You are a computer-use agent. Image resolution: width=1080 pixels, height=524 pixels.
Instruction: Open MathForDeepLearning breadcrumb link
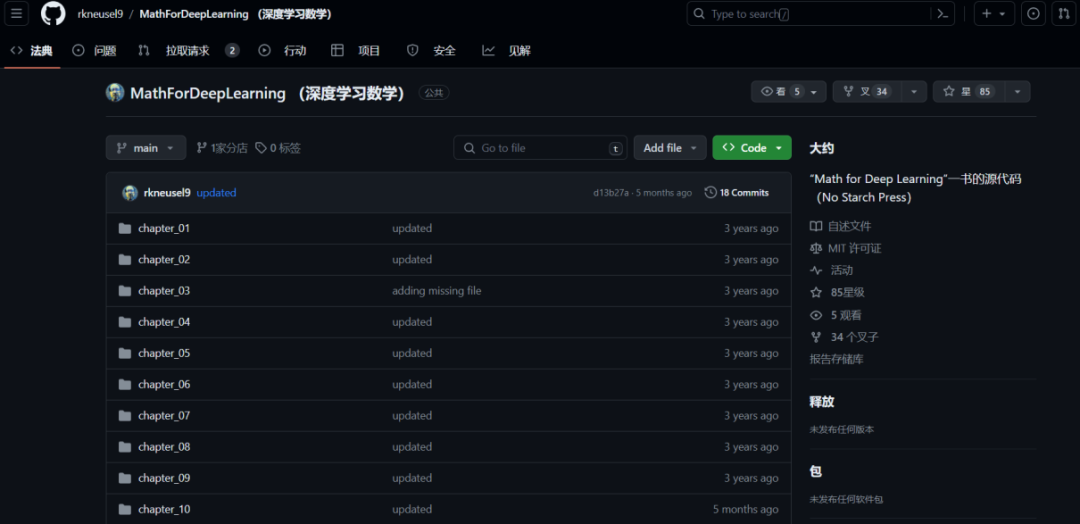tap(194, 14)
